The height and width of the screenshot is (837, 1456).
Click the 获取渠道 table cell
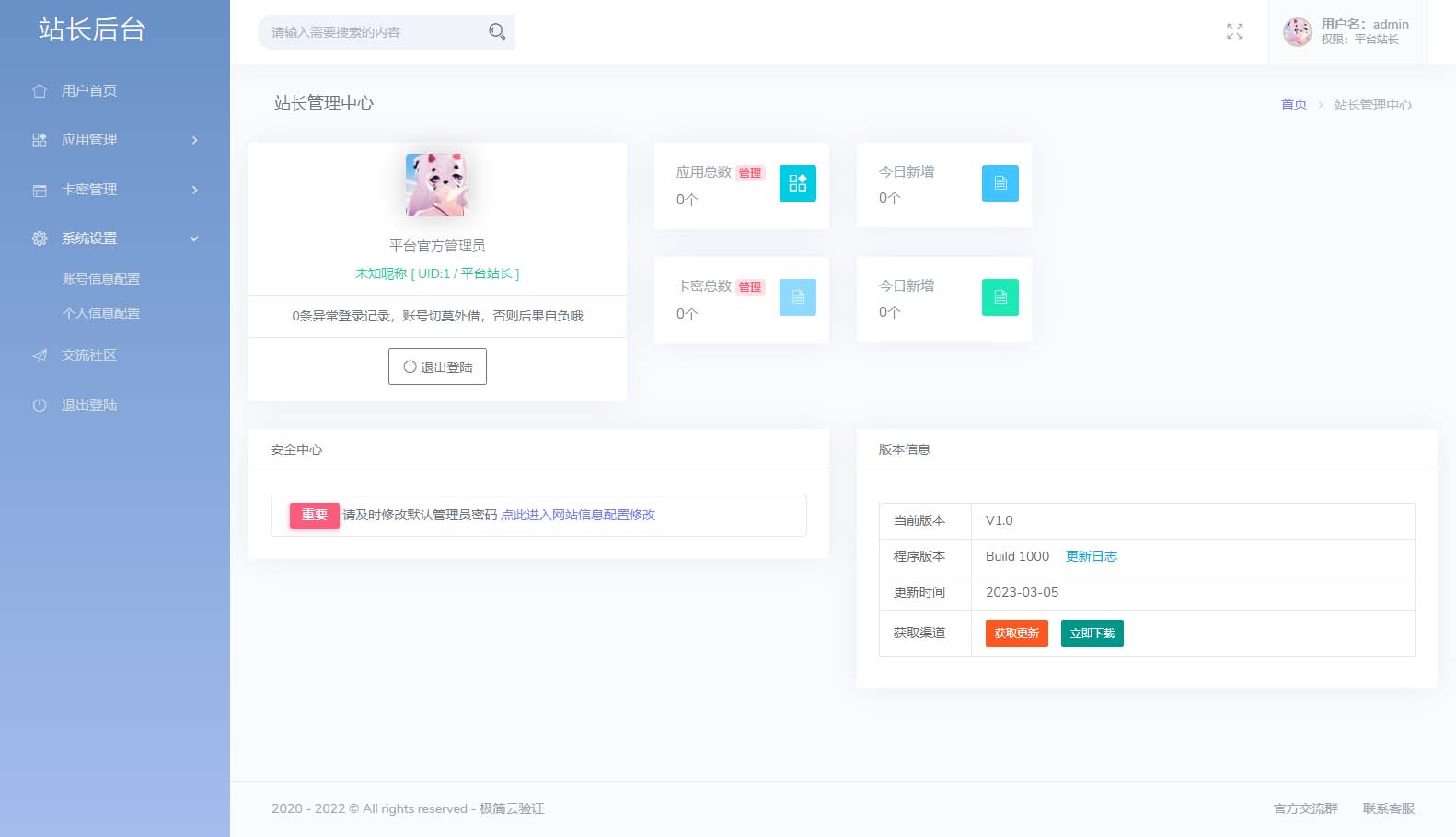(925, 634)
